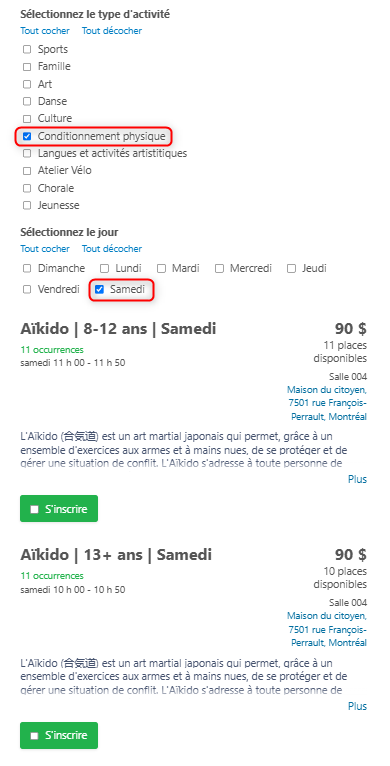Open Maison du citoyen address link for Aïkido 13+

327,629
